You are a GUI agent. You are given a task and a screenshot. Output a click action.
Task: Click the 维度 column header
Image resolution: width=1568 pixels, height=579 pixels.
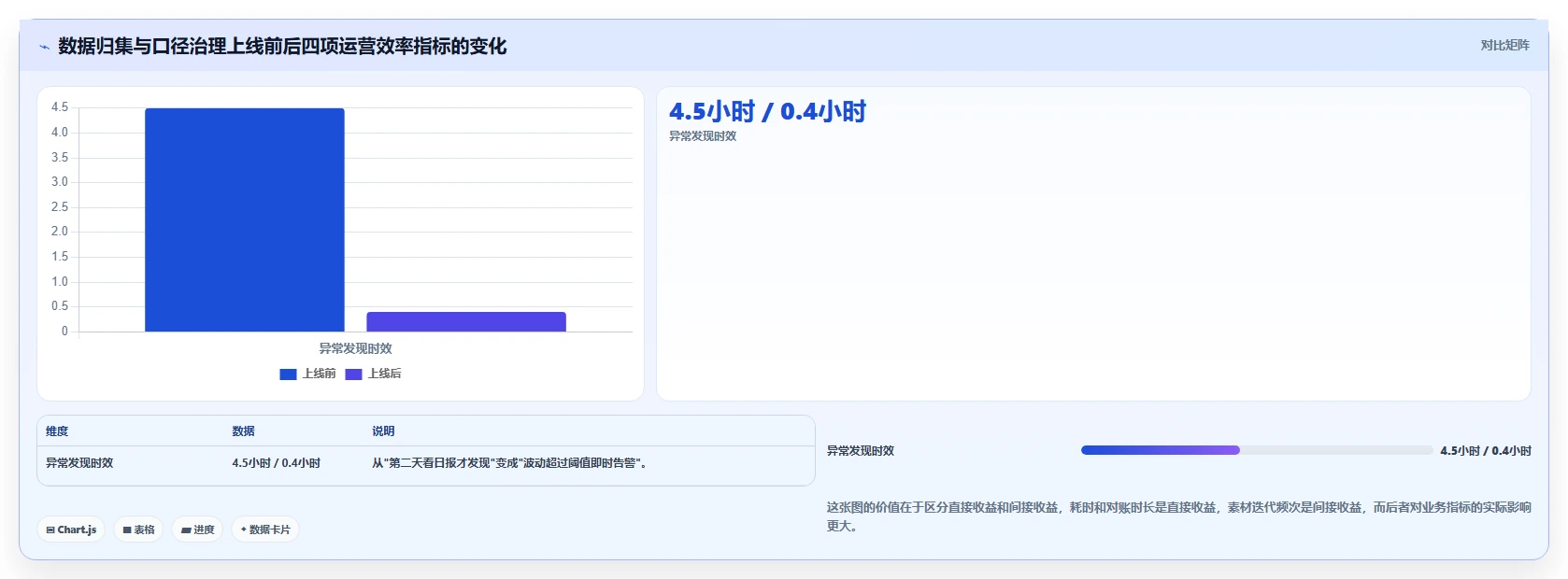[x=57, y=431]
